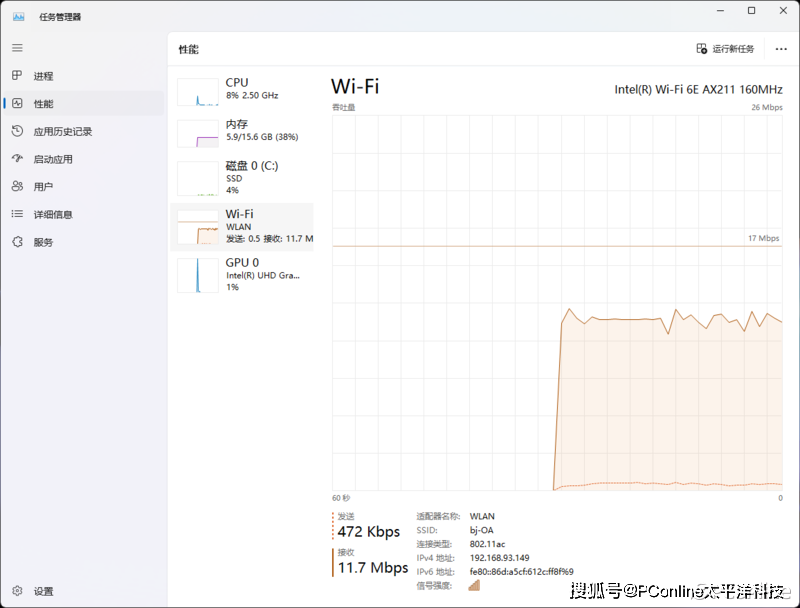
Task: Click the Startup apps (启动应用) gauge icon
Action: tap(17, 159)
